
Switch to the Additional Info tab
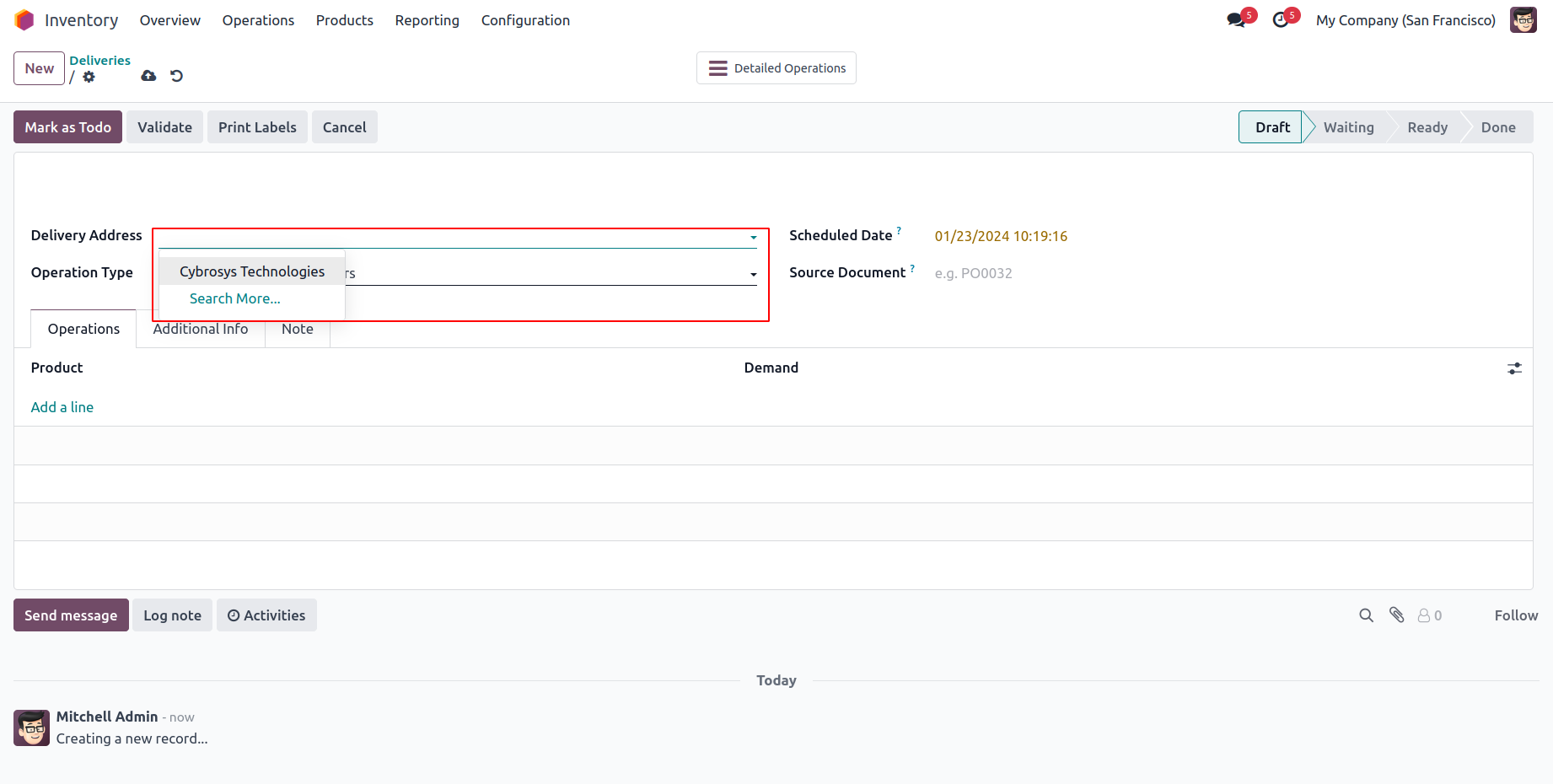click(201, 329)
